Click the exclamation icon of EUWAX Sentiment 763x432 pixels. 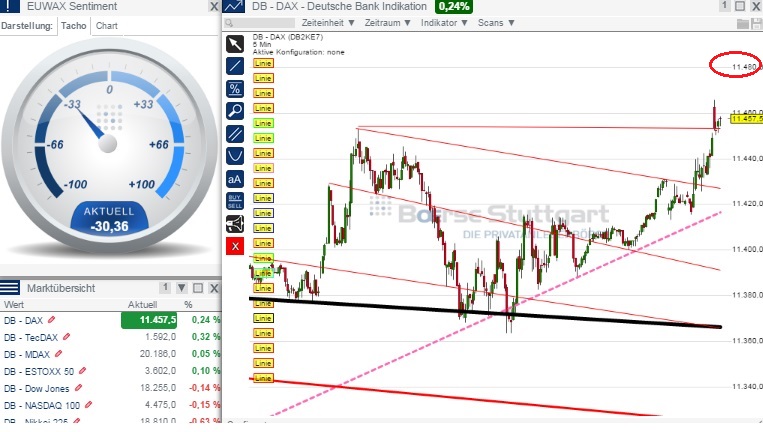[9, 6]
